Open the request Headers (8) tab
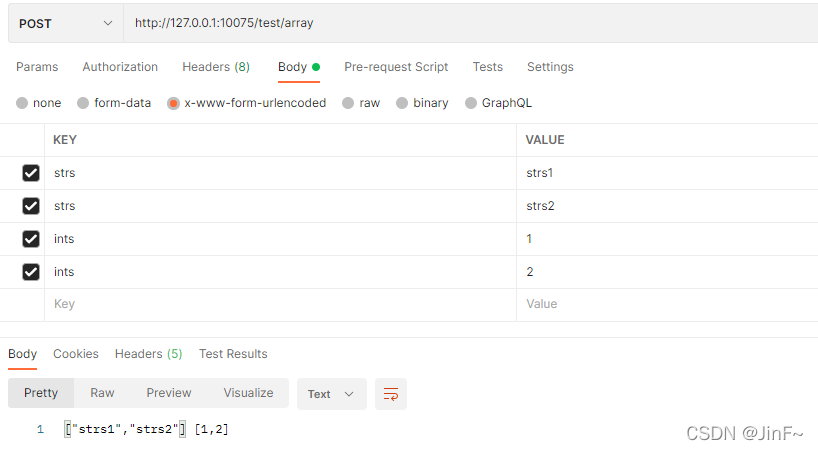This screenshot has height=450, width=818. (216, 67)
